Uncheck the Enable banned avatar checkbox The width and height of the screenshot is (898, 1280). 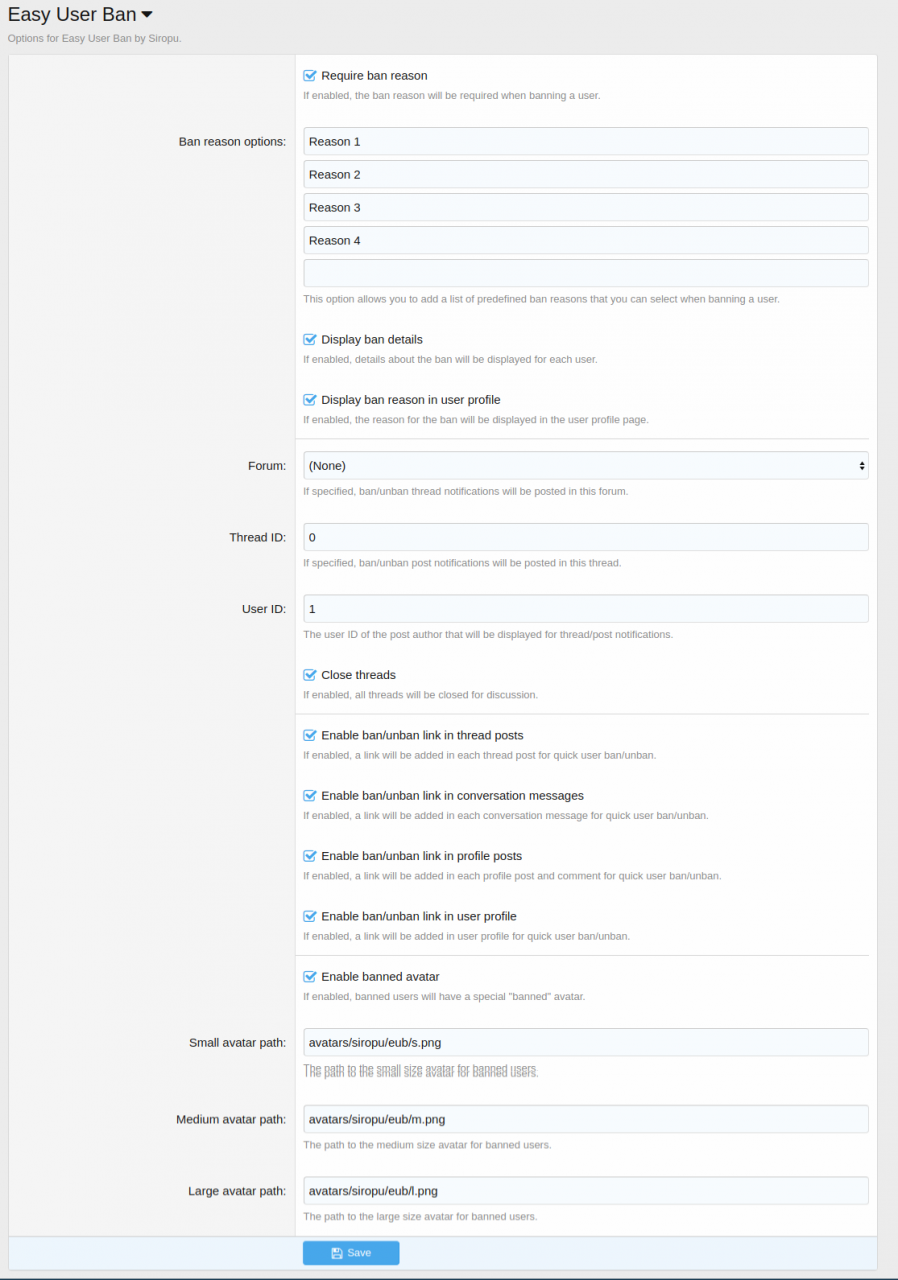tap(310, 977)
